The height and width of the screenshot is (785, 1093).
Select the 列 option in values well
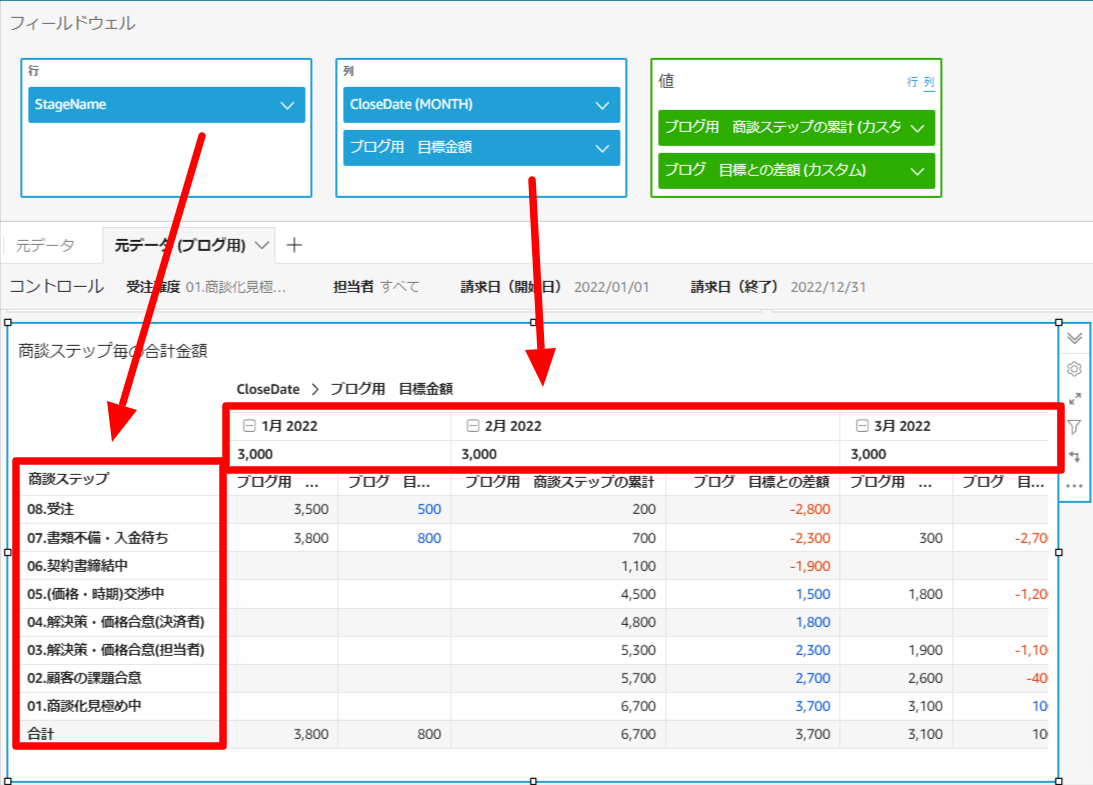(x=929, y=82)
